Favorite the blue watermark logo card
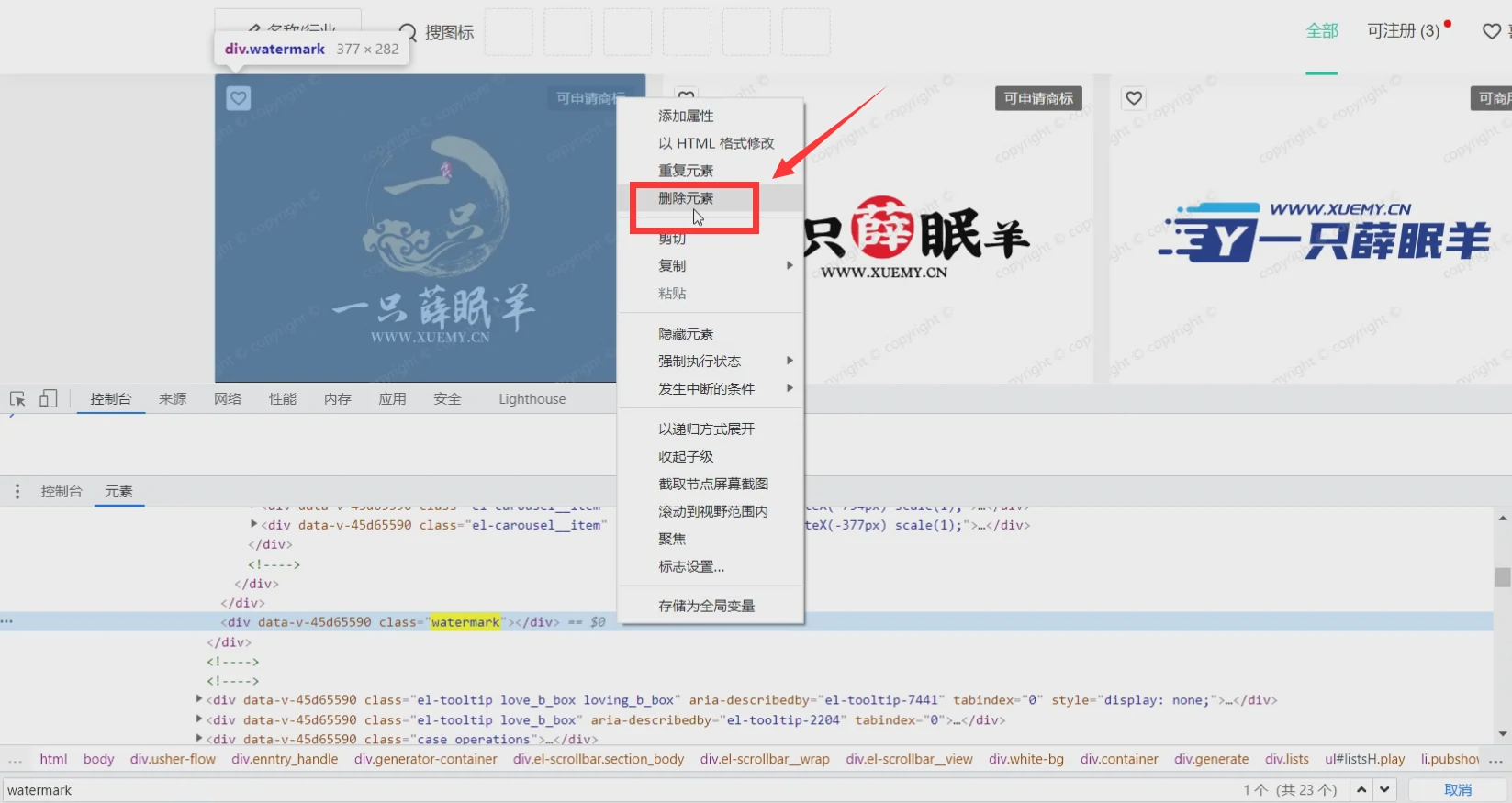The height and width of the screenshot is (803, 1512). pos(239,98)
